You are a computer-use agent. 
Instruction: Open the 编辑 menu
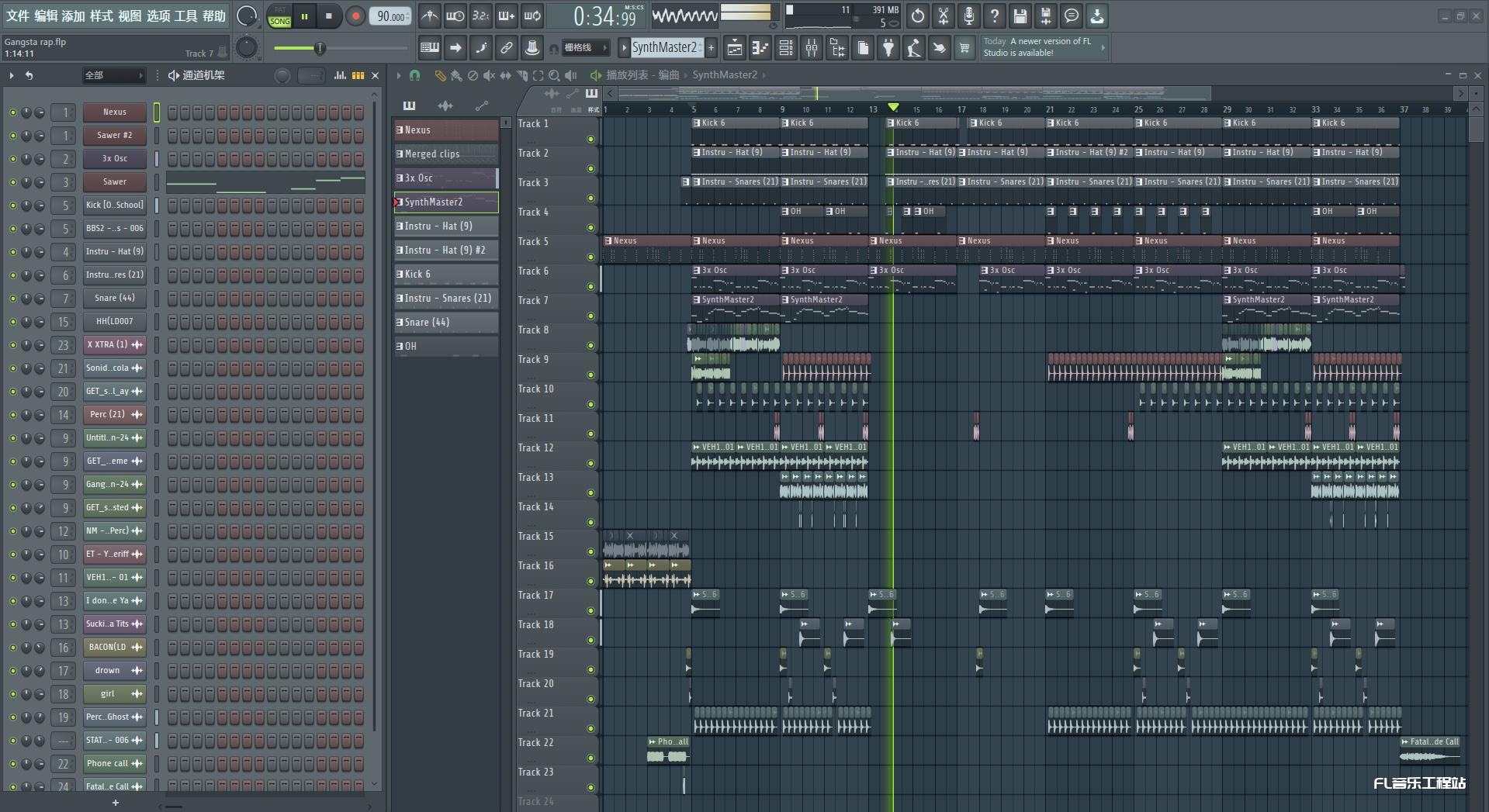[x=46, y=16]
